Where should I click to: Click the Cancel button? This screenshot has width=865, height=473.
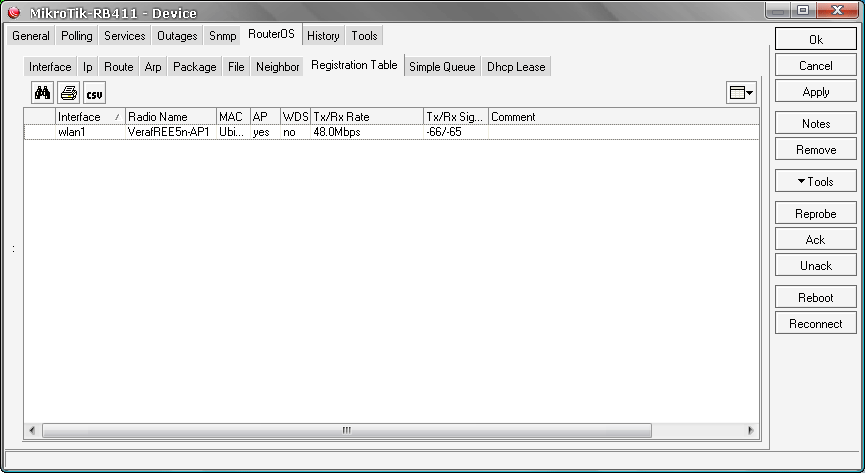[x=815, y=66]
